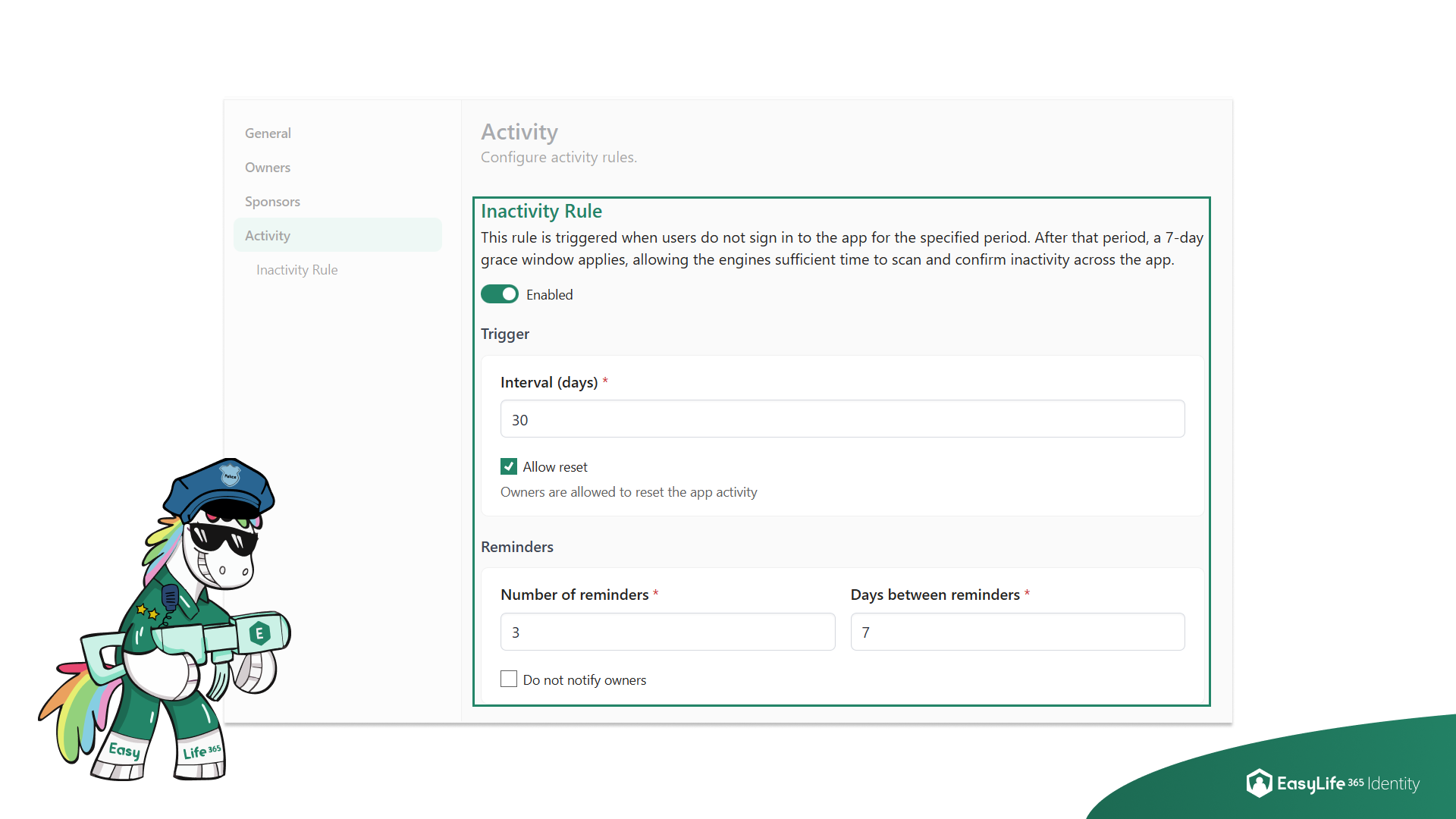Click the EasyLife hexagon shield icon
The height and width of the screenshot is (819, 1456).
pyautogui.click(x=1258, y=783)
